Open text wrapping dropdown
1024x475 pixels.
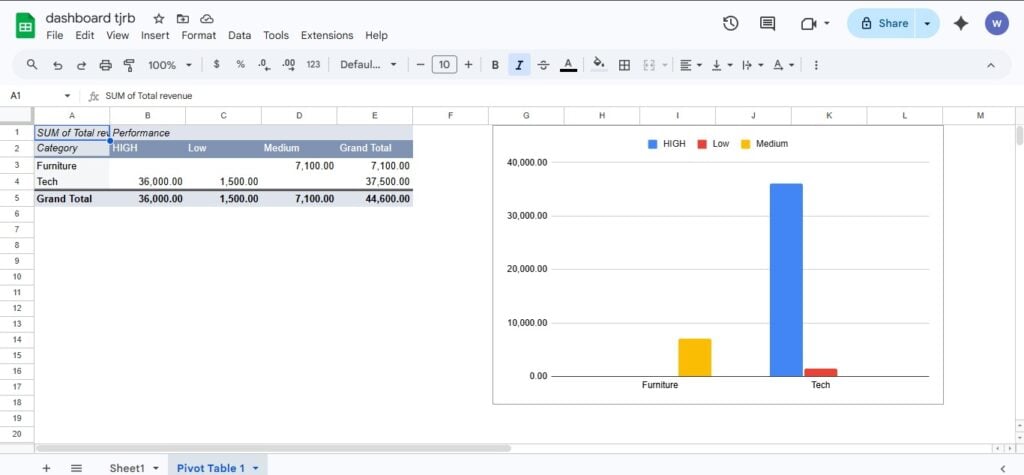point(752,65)
